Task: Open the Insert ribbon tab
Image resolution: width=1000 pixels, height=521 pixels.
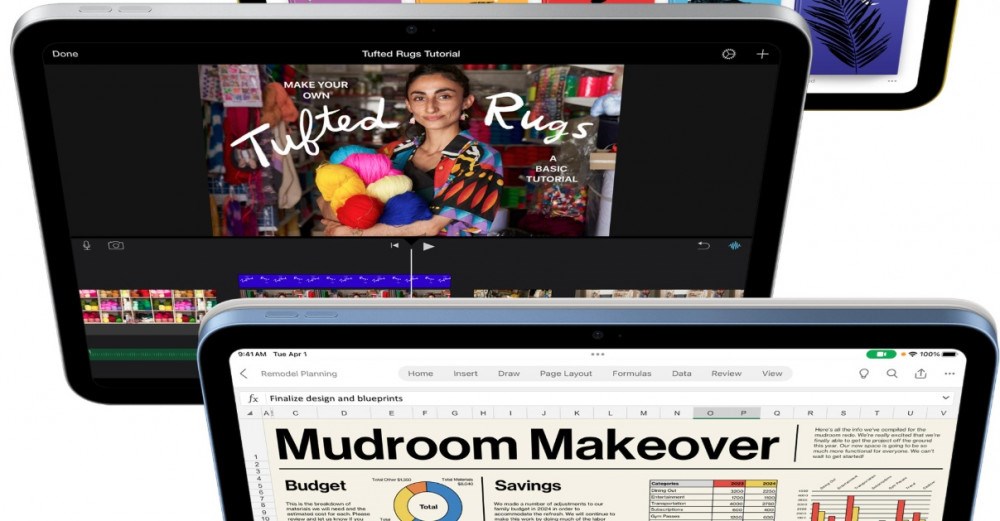Action: click(465, 374)
